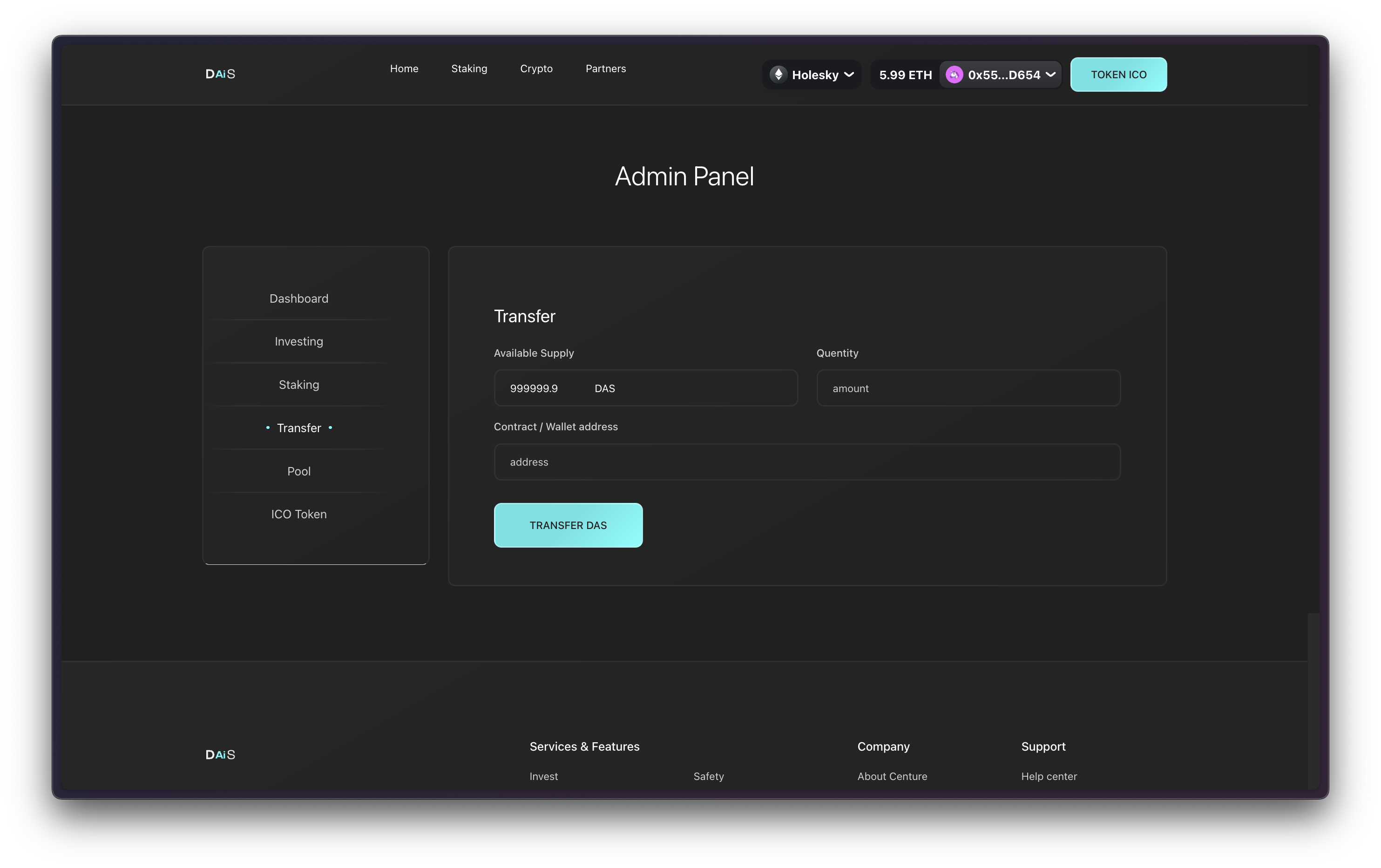Image resolution: width=1381 pixels, height=868 pixels.
Task: Go to Home in top navigation
Action: [404, 69]
